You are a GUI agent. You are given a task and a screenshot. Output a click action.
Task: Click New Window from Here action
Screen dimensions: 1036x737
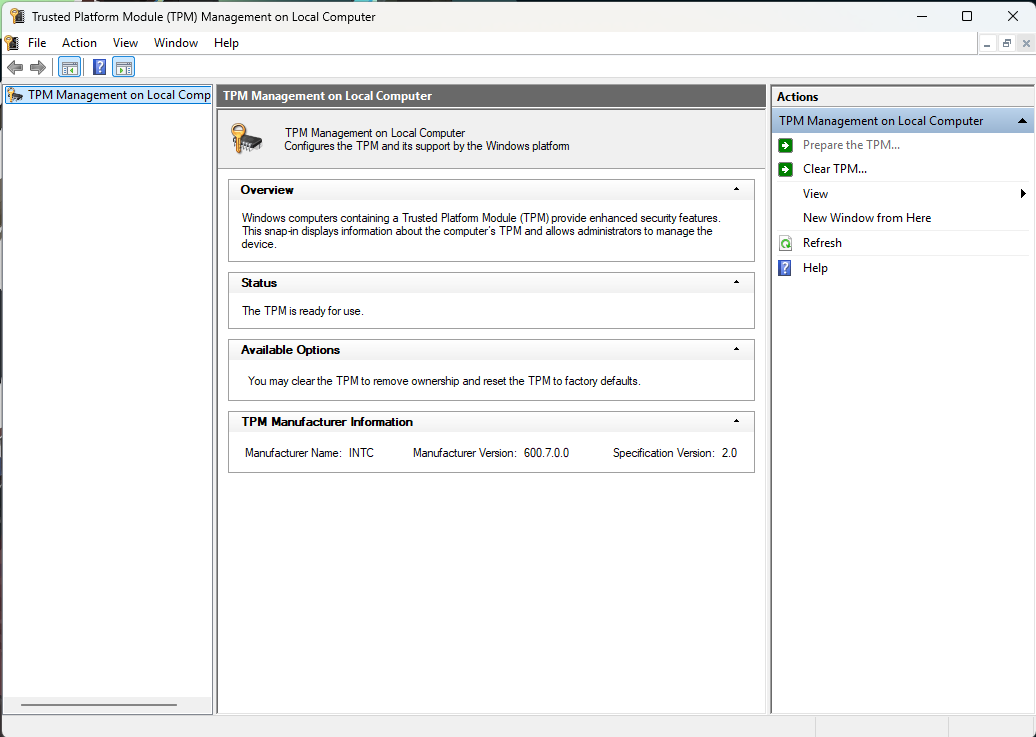[867, 218]
